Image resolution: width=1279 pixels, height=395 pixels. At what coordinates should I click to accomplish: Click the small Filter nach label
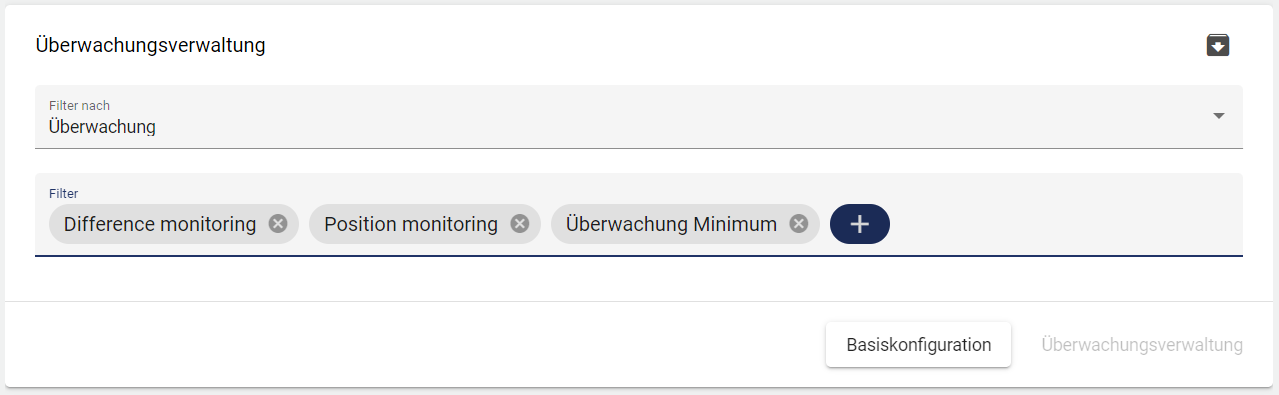click(79, 104)
